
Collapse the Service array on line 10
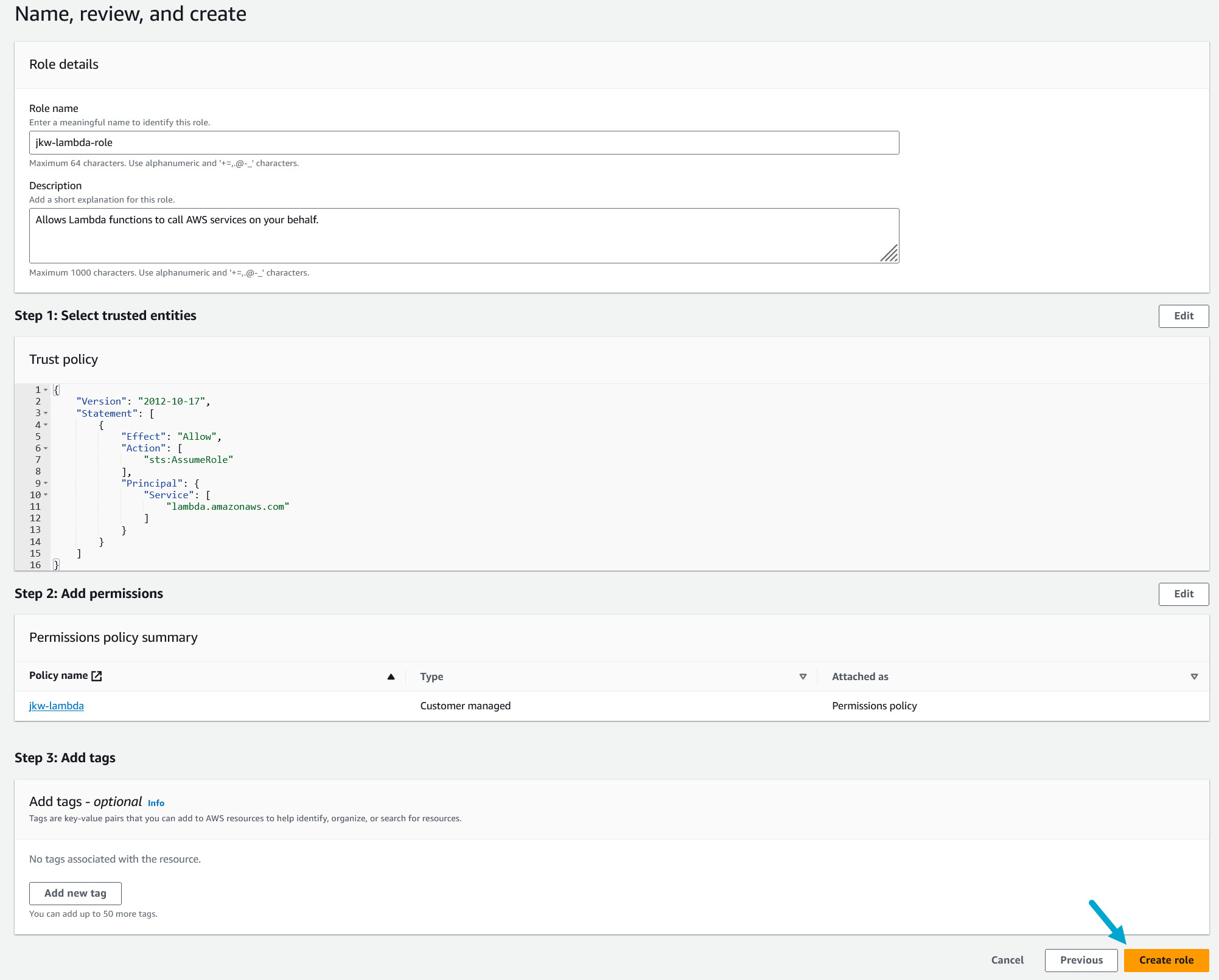46,495
